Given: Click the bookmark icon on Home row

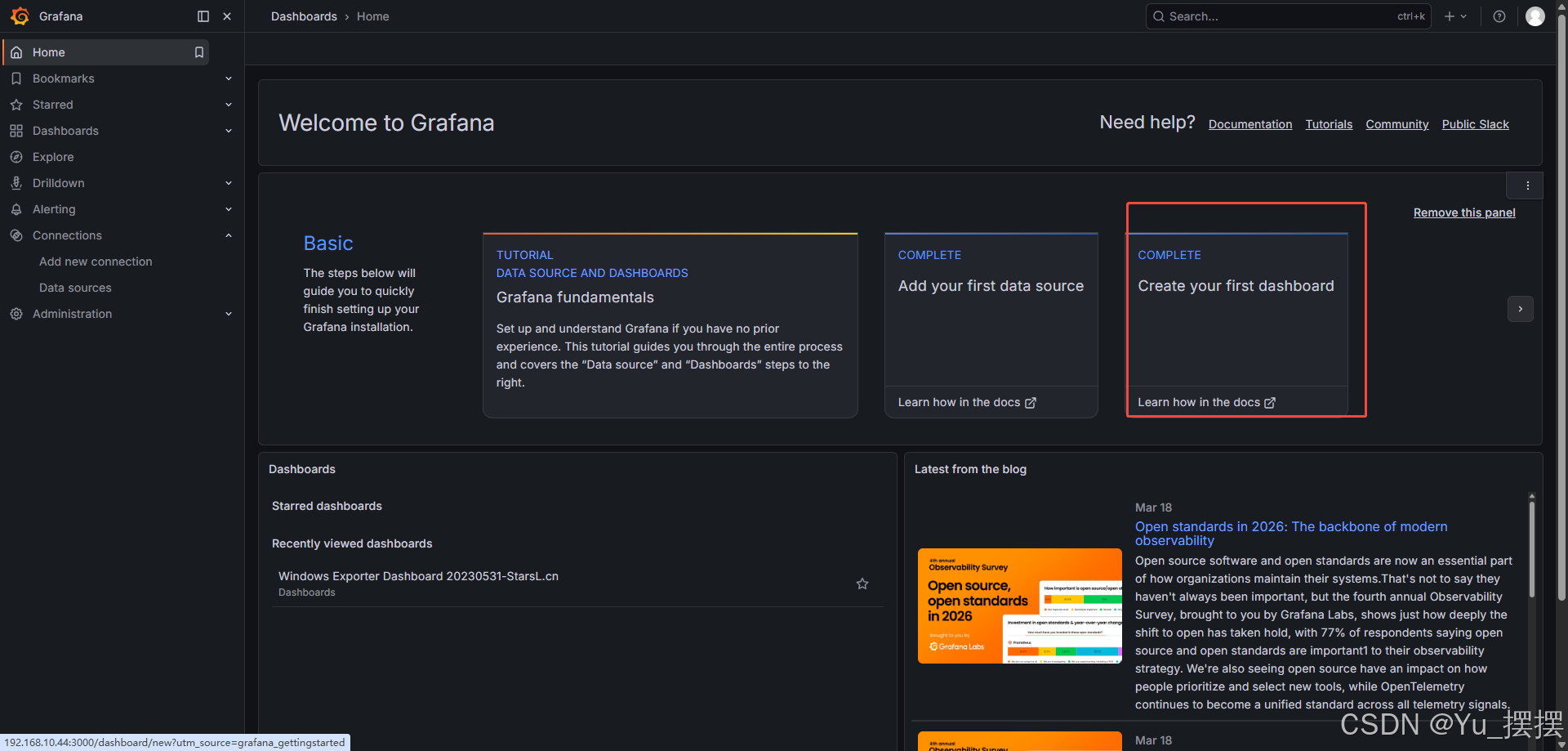Looking at the screenshot, I should [198, 52].
